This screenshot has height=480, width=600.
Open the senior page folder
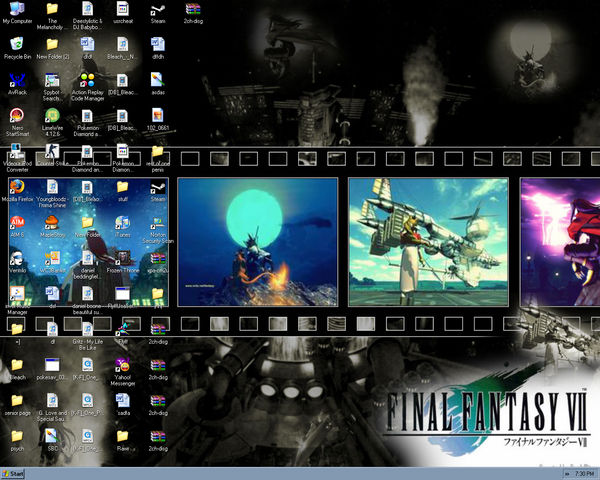17,404
